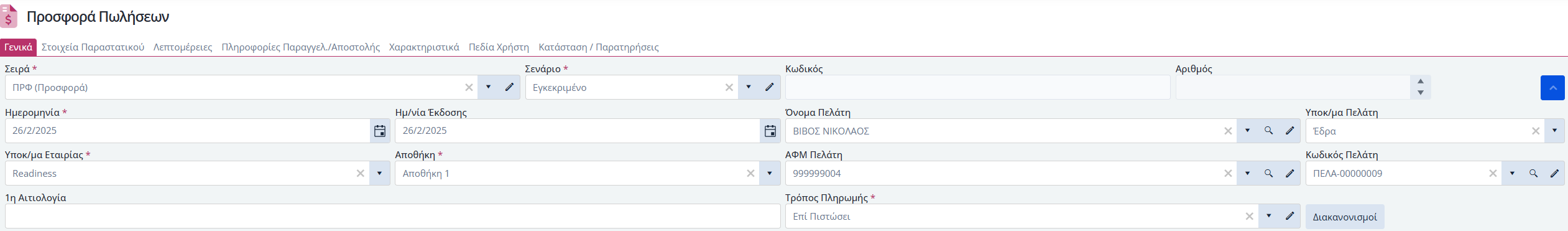Expand the Υποκ/μα Εταιρίας dropdown
Image resolution: width=1568 pixels, height=231 pixels.
[379, 174]
